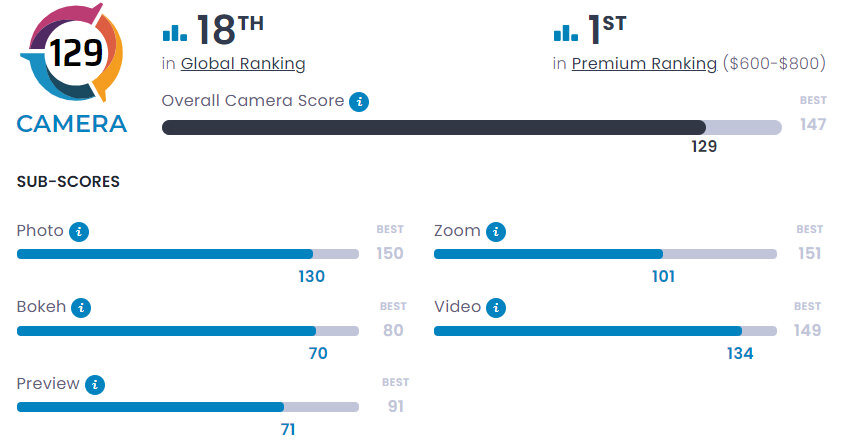Open the Global Ranking link
The image size is (849, 447).
pos(243,64)
